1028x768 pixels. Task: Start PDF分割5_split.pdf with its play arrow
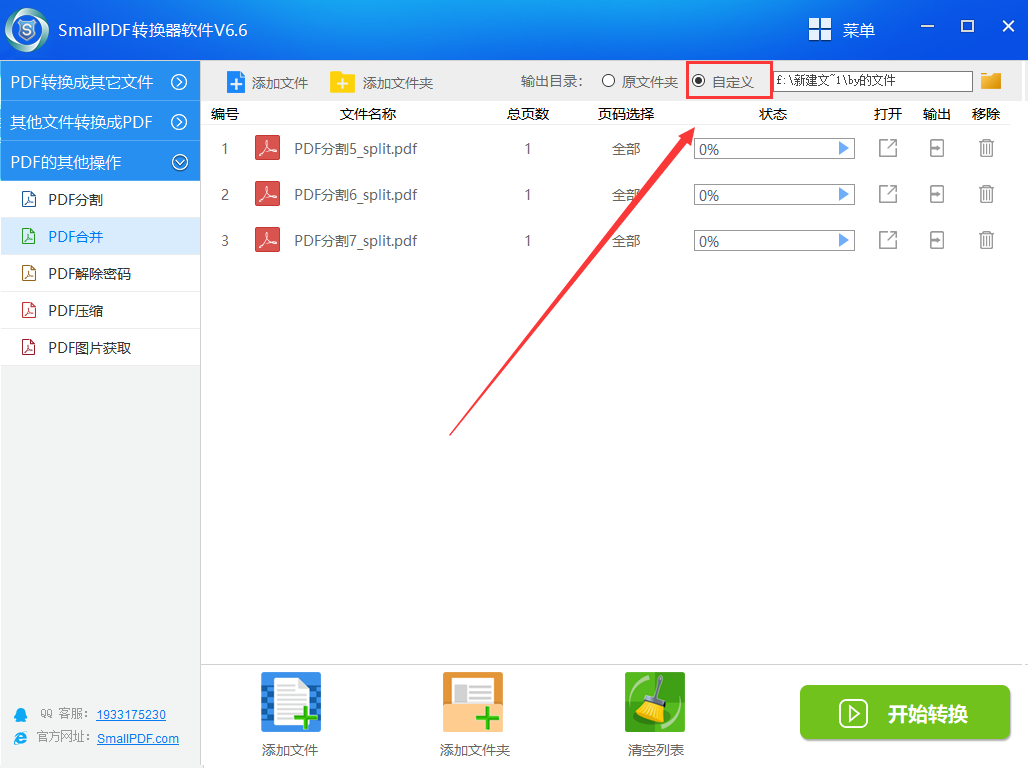pyautogui.click(x=844, y=149)
